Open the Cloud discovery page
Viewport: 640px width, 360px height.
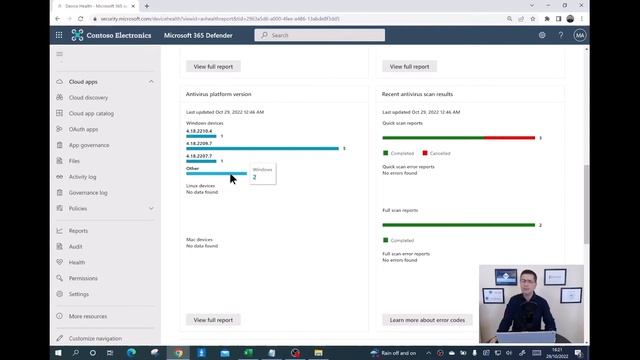88,98
